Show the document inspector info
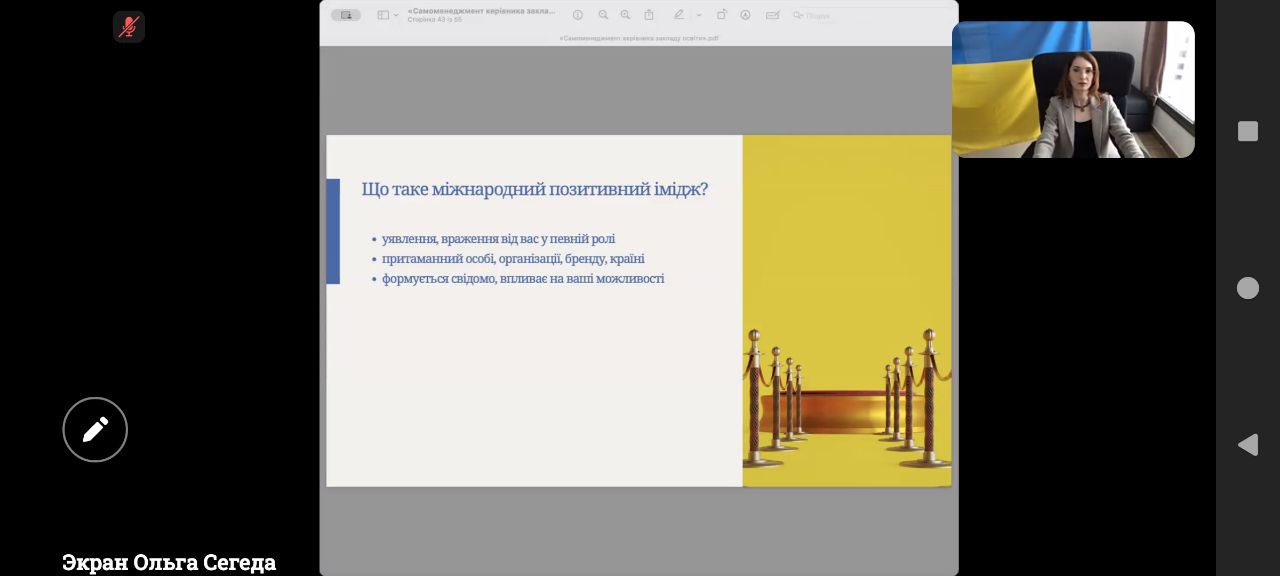Image resolution: width=1280 pixels, height=576 pixels. tap(578, 15)
